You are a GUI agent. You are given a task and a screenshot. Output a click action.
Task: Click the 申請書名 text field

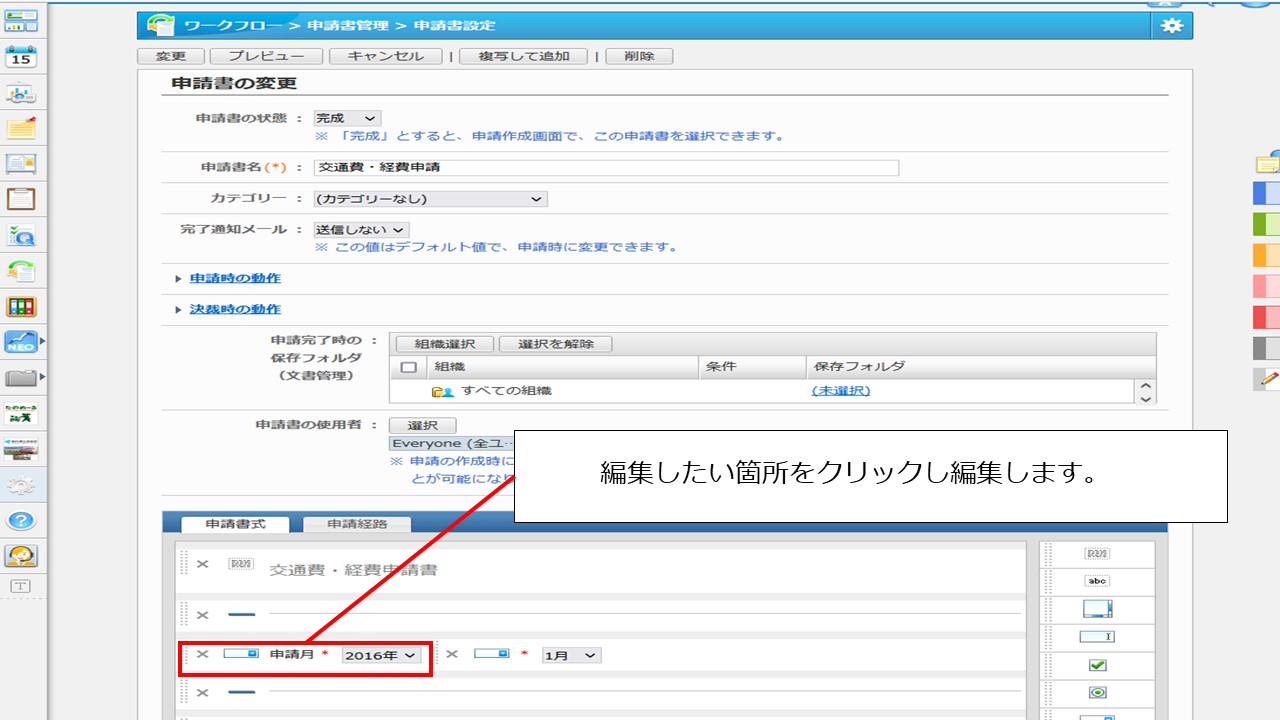coord(606,168)
